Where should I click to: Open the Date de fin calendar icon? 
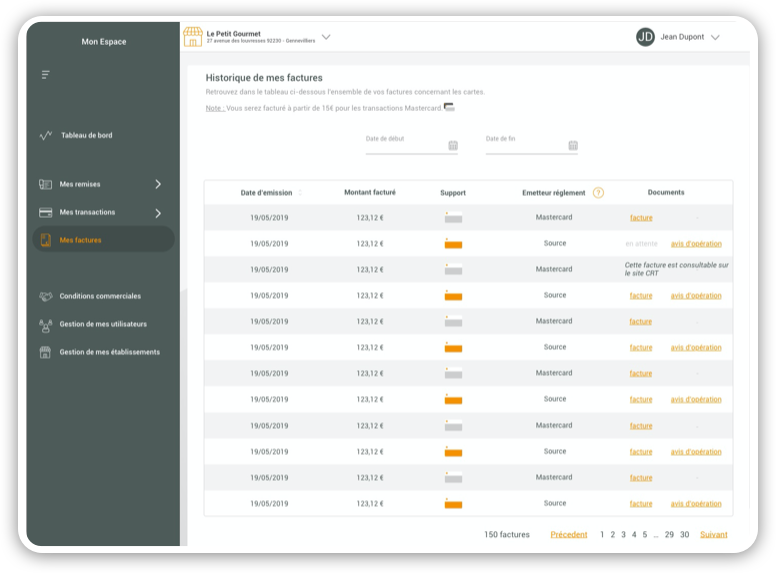tap(573, 146)
